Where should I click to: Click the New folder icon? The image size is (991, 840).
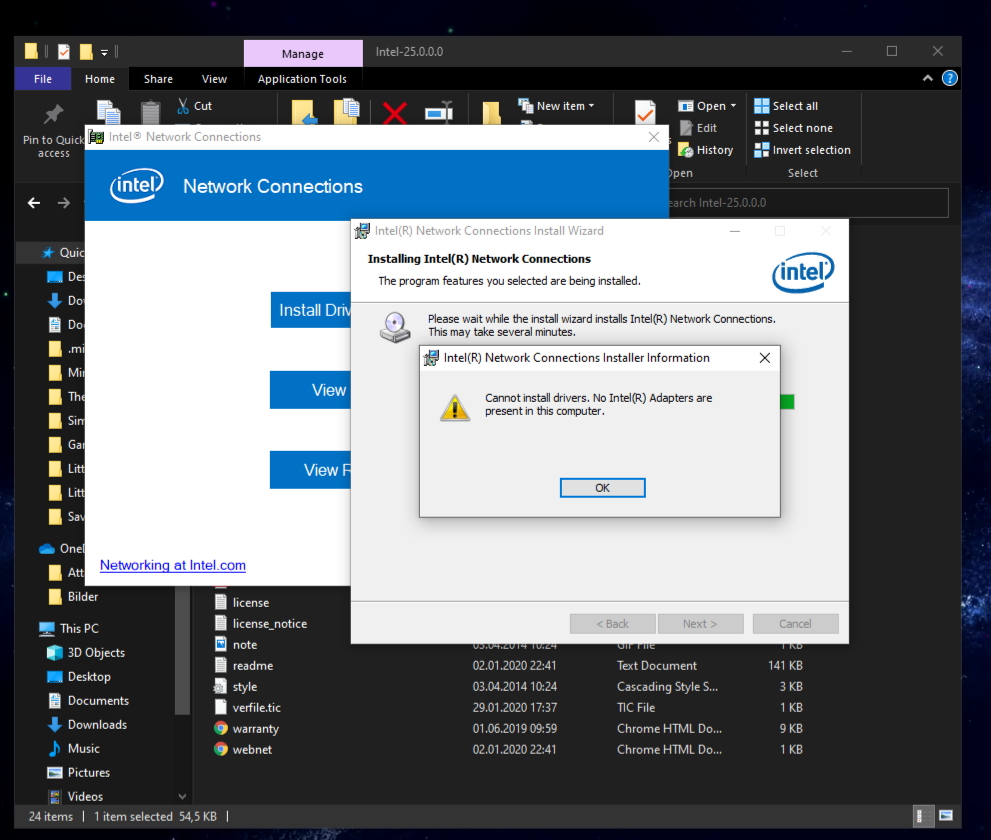point(491,113)
